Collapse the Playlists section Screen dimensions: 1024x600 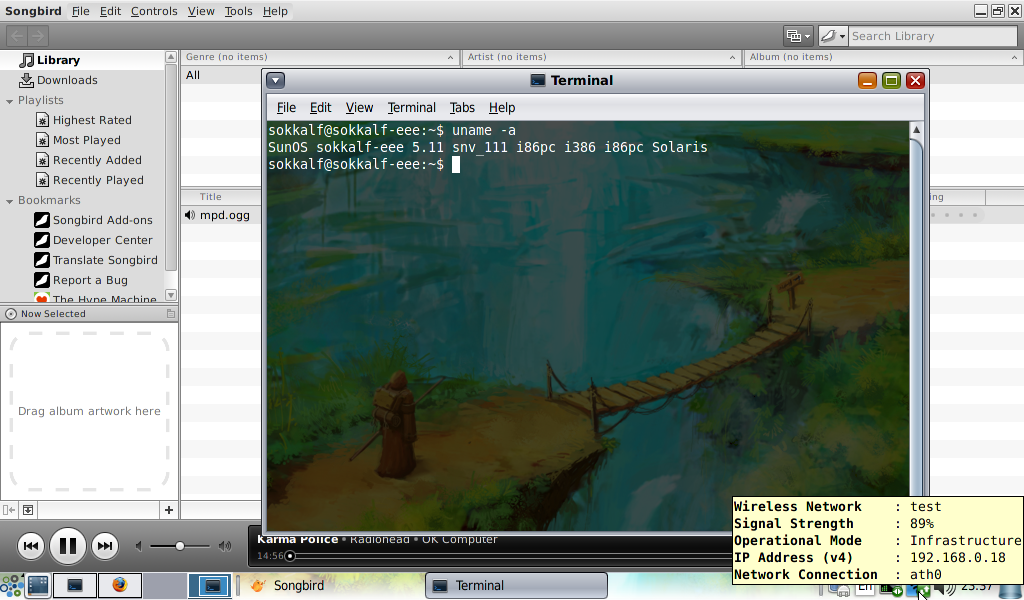pos(9,101)
